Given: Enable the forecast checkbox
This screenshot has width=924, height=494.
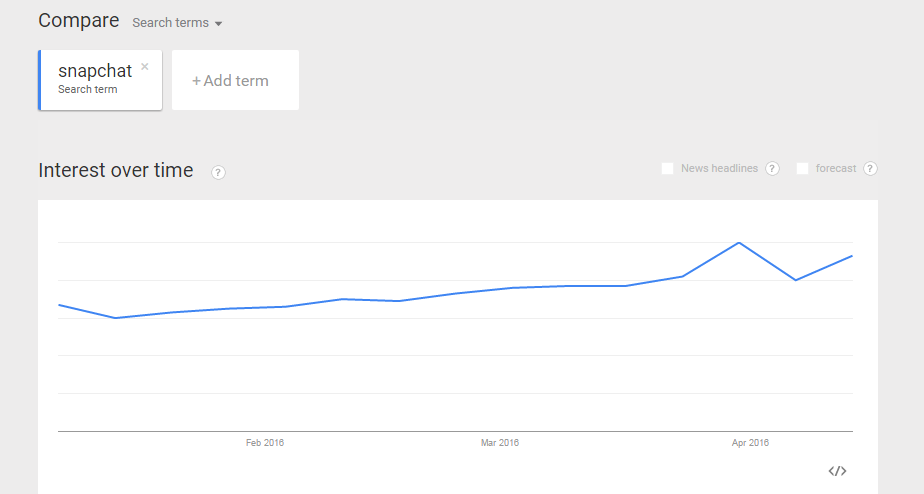Looking at the screenshot, I should (802, 169).
